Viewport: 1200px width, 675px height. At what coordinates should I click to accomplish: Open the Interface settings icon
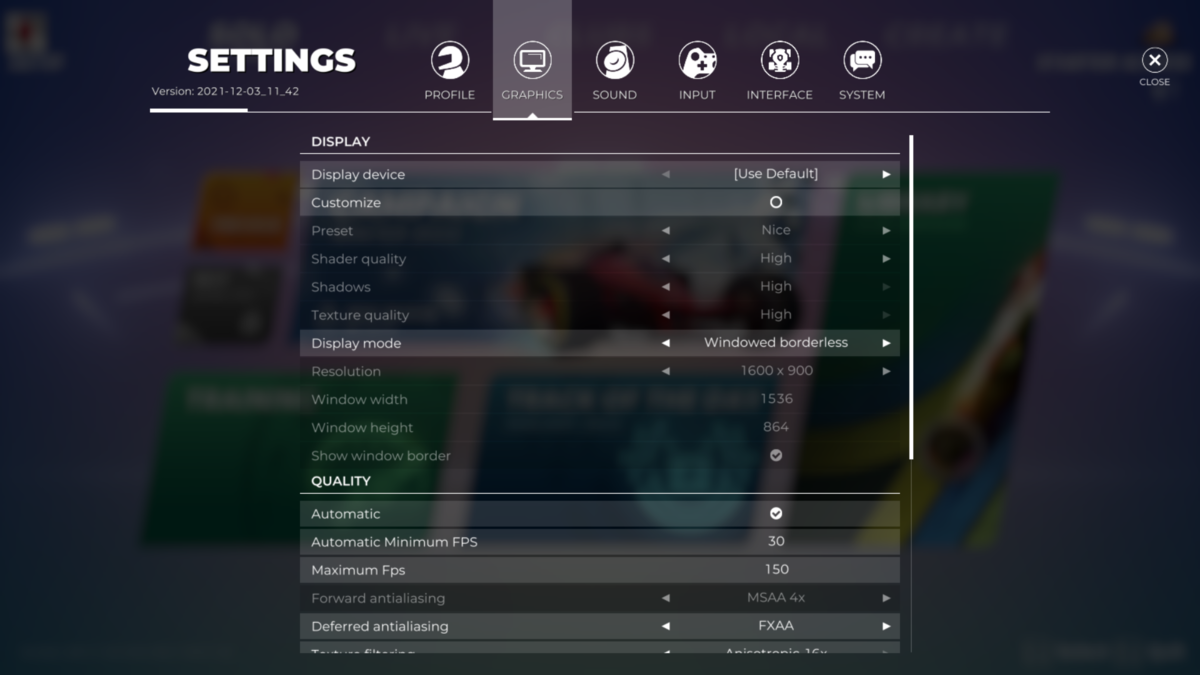[779, 61]
